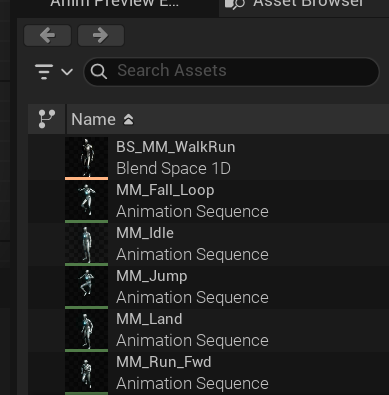
Task: Select the MM_Idle thumbnail
Action: click(86, 244)
